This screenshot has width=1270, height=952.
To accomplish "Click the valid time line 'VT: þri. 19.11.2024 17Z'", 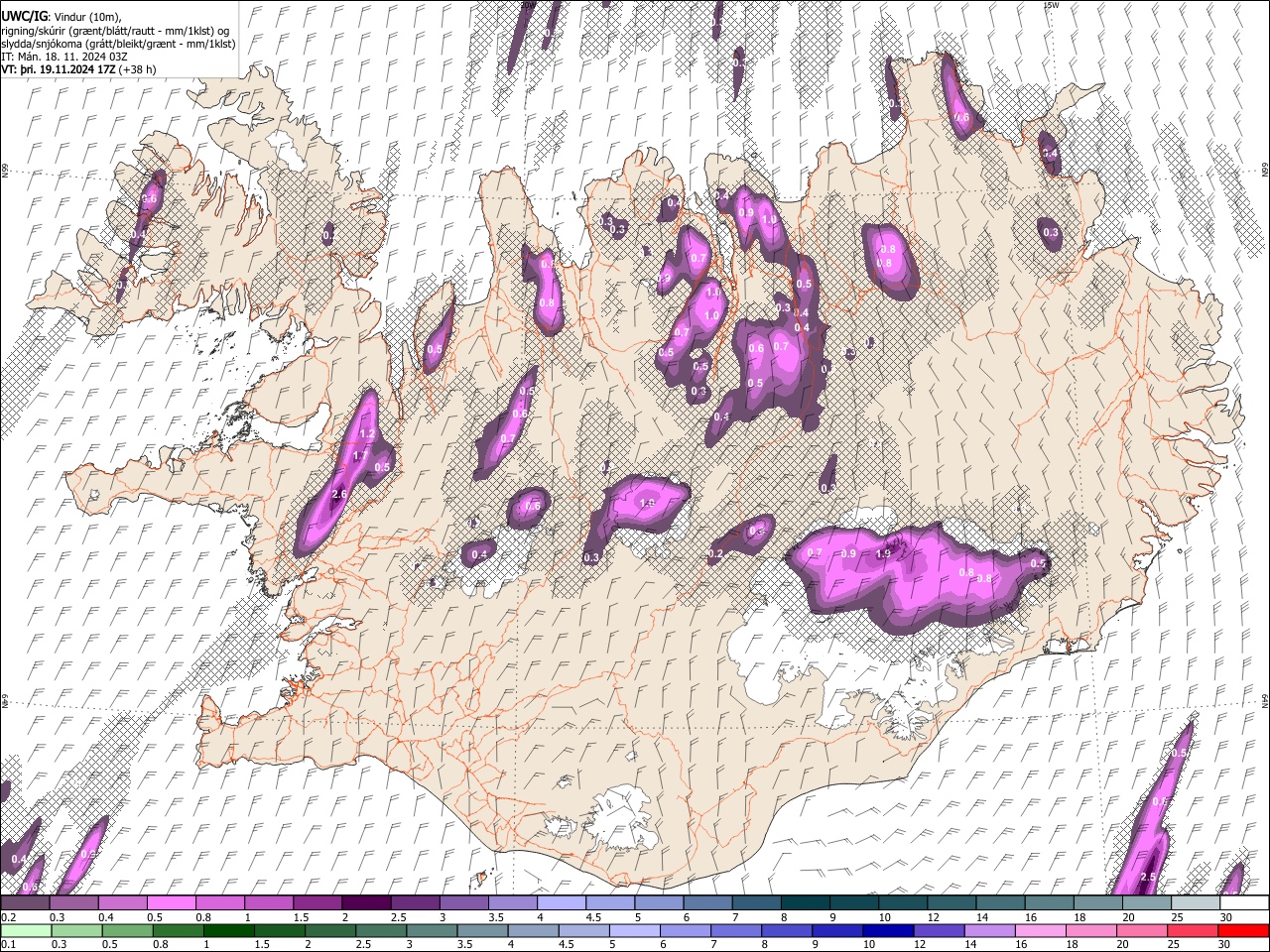I will [59, 69].
